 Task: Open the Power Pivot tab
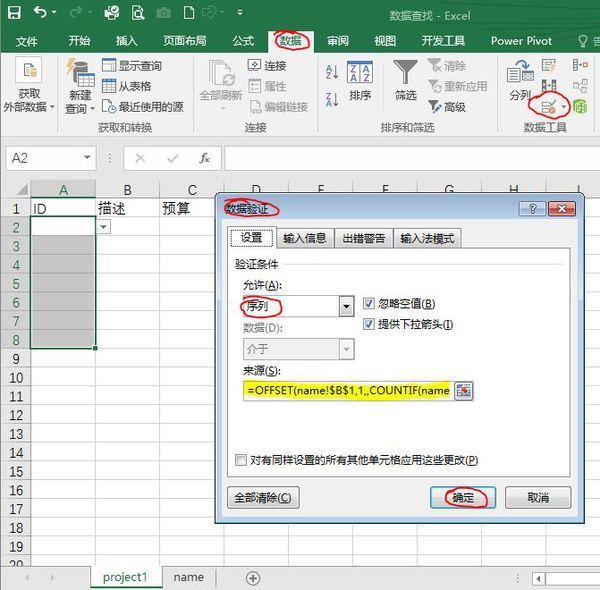(x=521, y=41)
